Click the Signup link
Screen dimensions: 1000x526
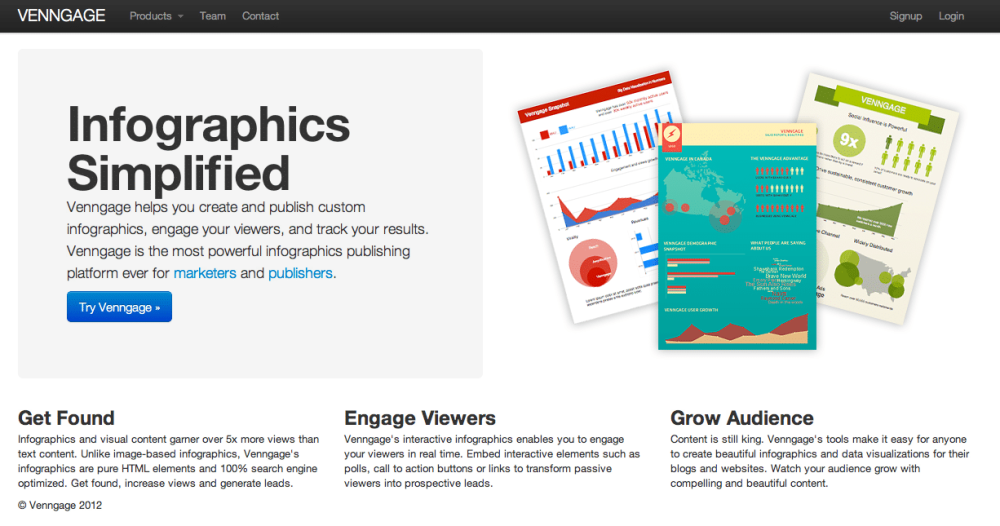(906, 16)
